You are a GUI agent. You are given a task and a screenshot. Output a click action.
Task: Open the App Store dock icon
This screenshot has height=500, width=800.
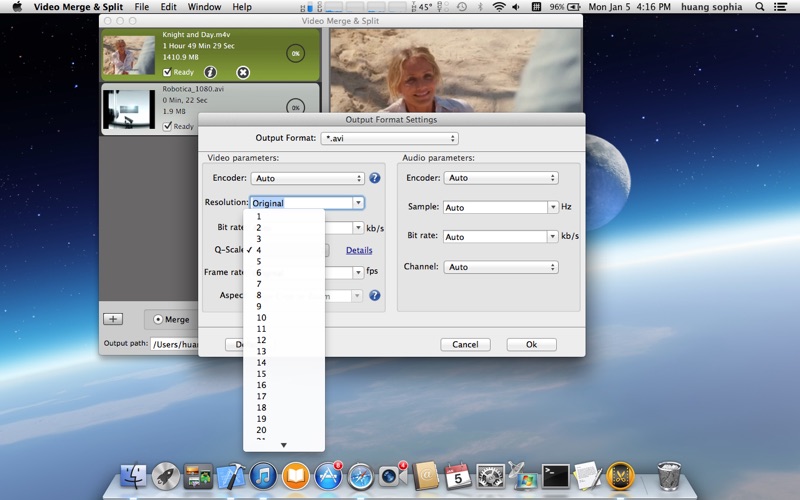(x=328, y=476)
